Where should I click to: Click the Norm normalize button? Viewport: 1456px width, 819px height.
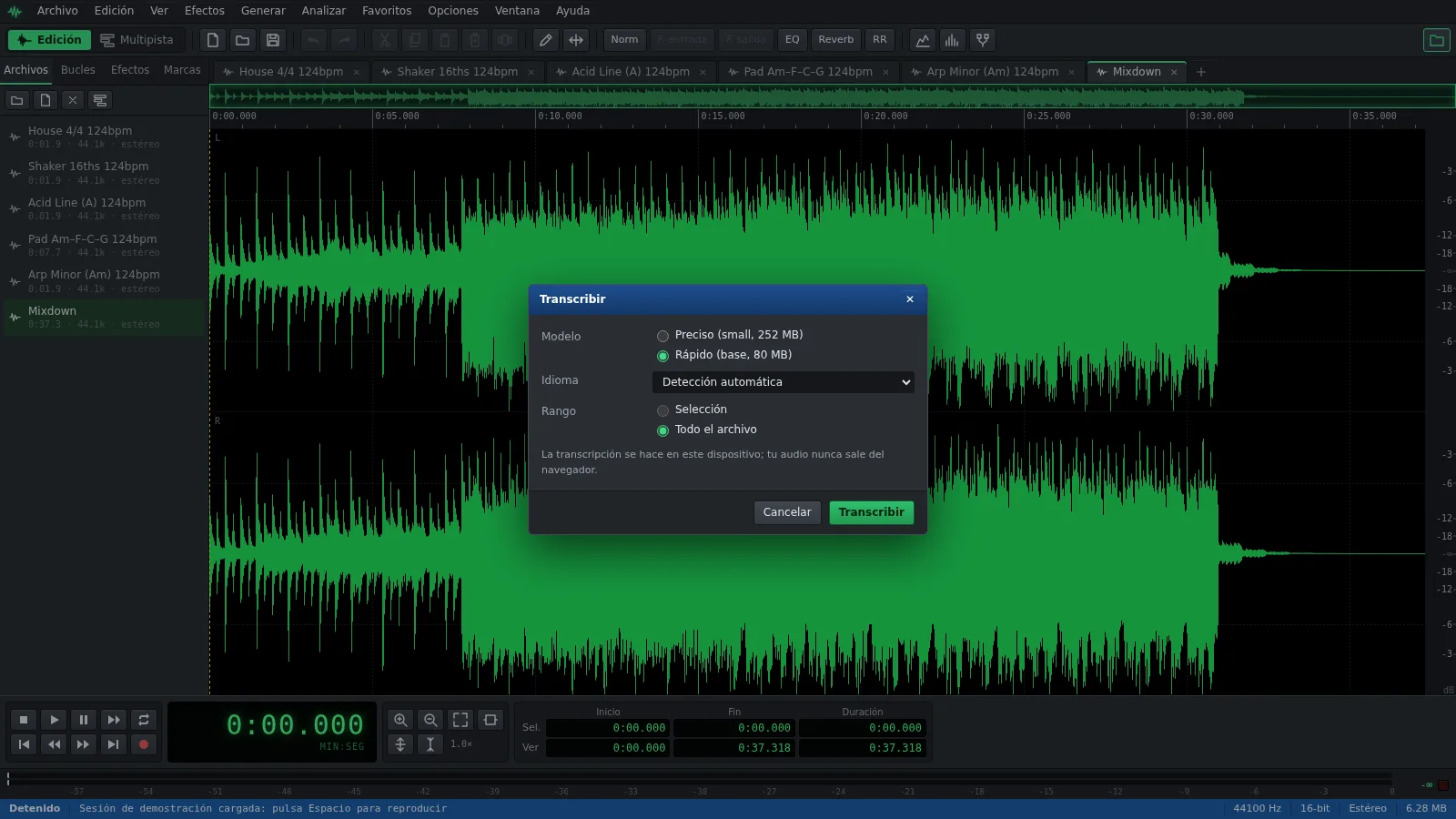tap(624, 40)
